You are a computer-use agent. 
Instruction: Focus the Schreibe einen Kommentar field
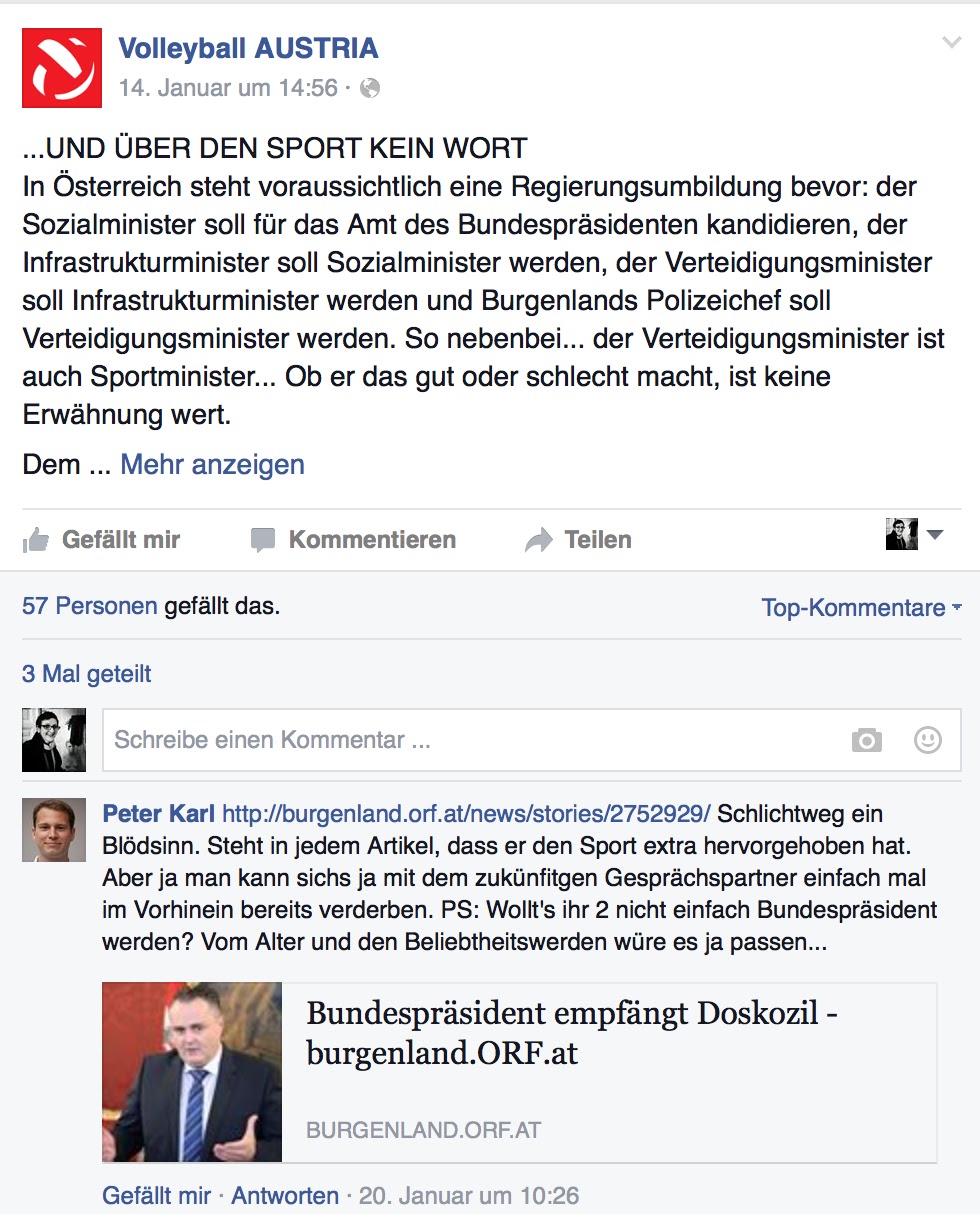(x=532, y=740)
